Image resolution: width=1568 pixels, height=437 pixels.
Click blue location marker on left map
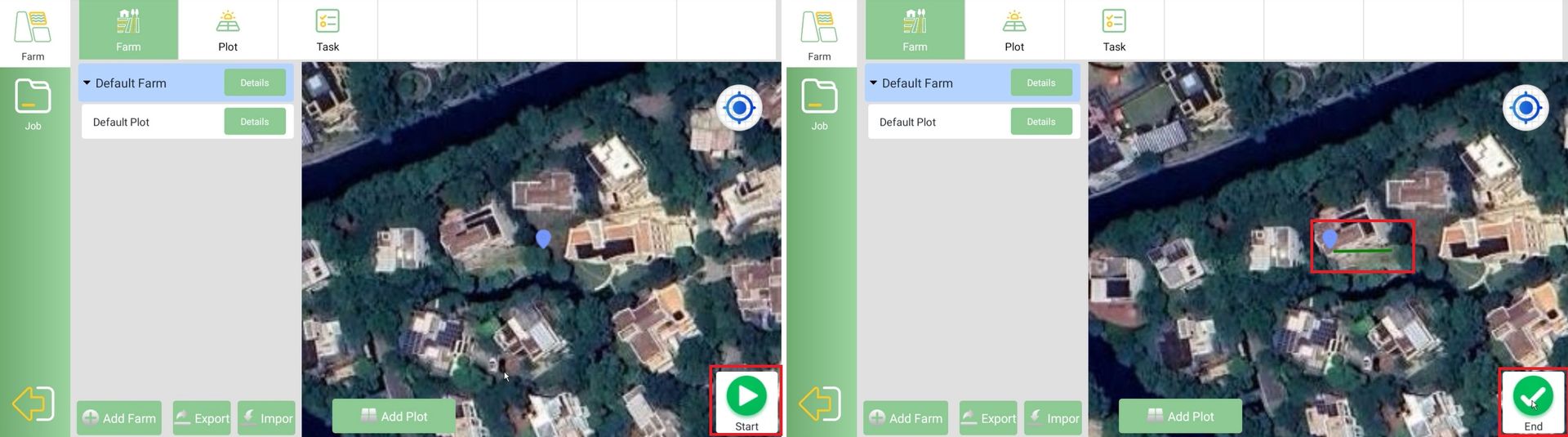[x=543, y=238]
